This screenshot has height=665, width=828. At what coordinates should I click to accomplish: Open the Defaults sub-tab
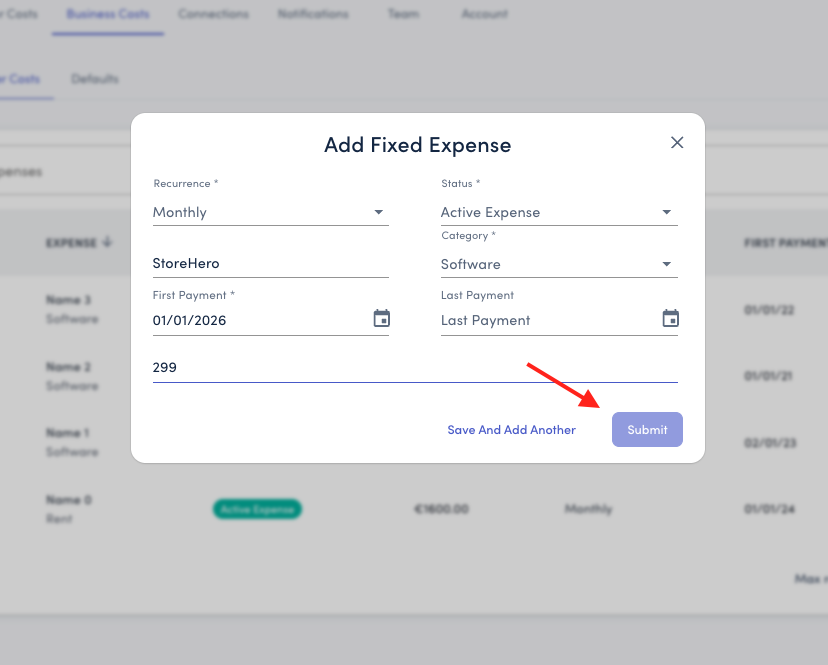click(x=95, y=79)
